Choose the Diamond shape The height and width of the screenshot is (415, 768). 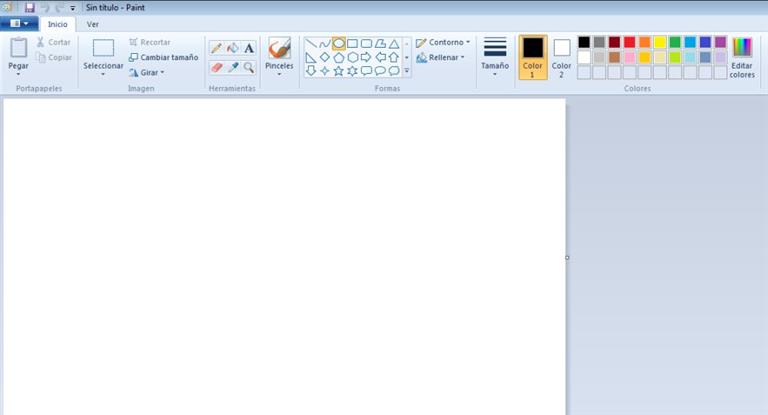[324, 57]
